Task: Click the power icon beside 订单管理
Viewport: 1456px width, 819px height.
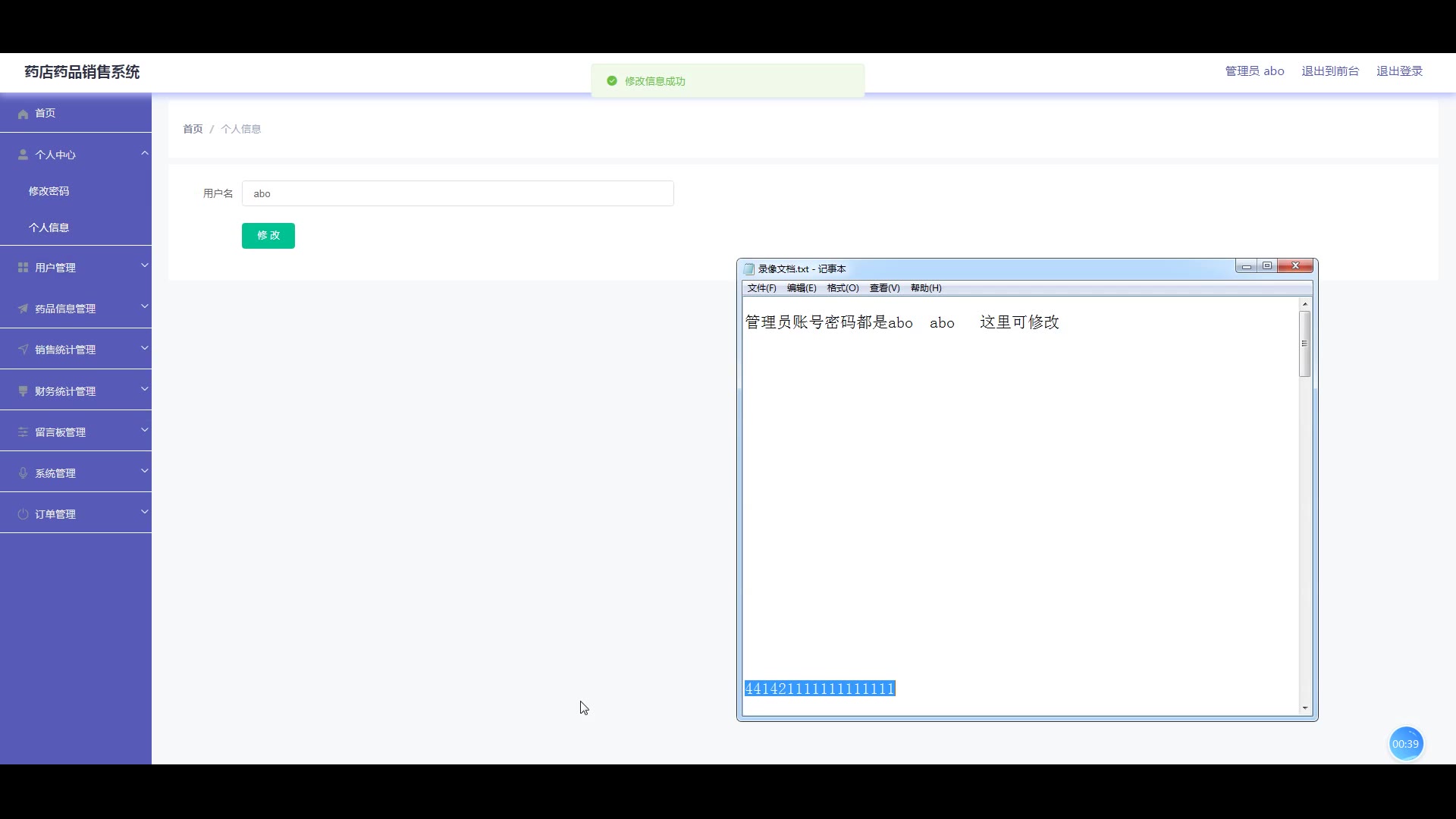Action: coord(23,514)
